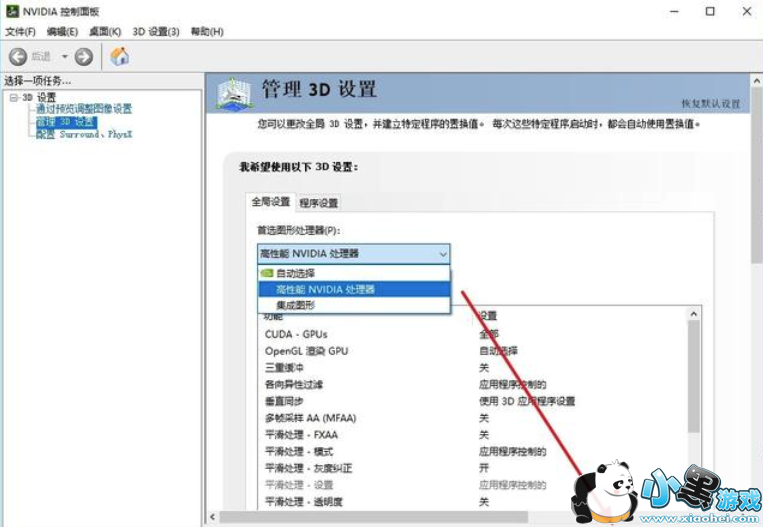Select the 垂直同步 setting row
Image resolution: width=763 pixels, height=527 pixels.
(472, 401)
